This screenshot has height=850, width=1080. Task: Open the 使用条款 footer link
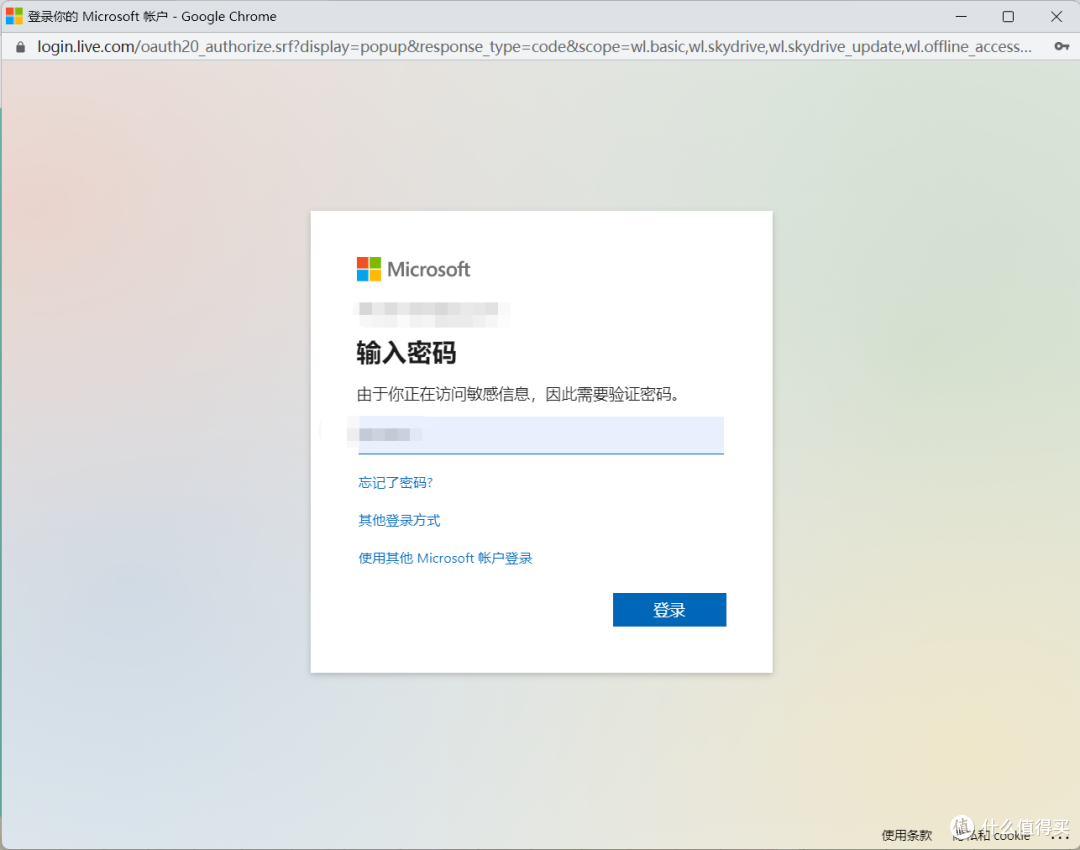point(906,835)
